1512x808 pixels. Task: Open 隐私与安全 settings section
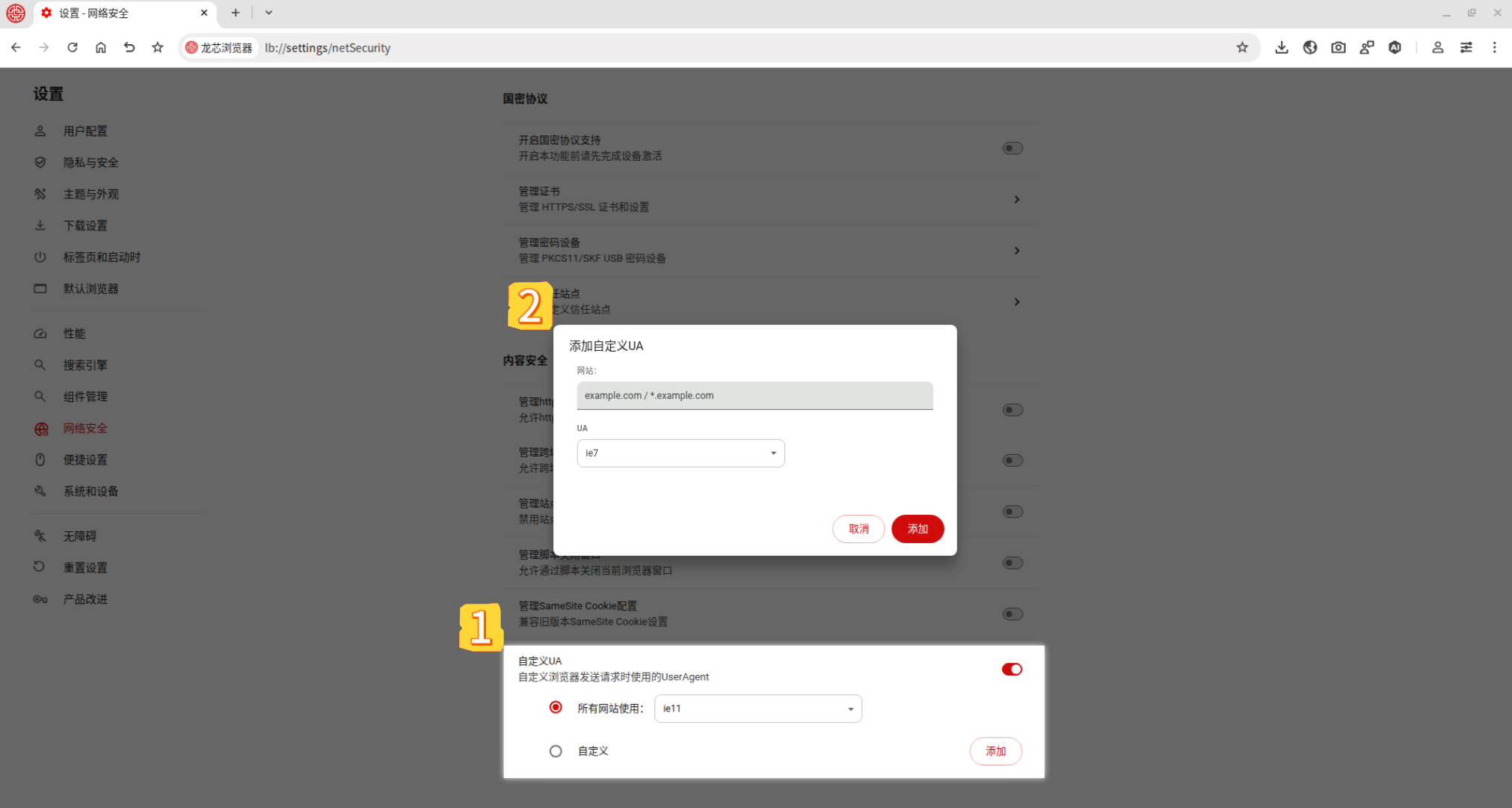point(90,162)
